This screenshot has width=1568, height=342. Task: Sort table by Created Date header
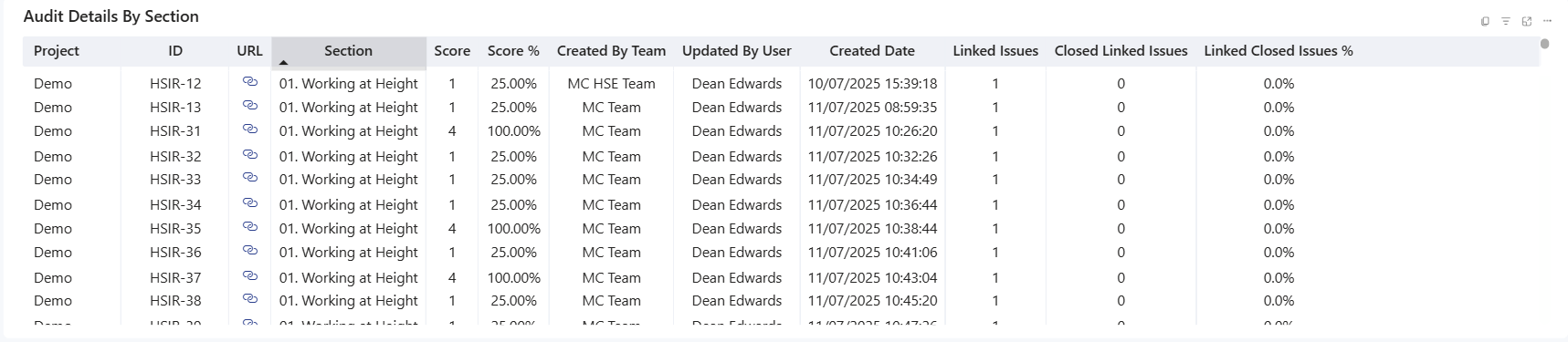872,51
